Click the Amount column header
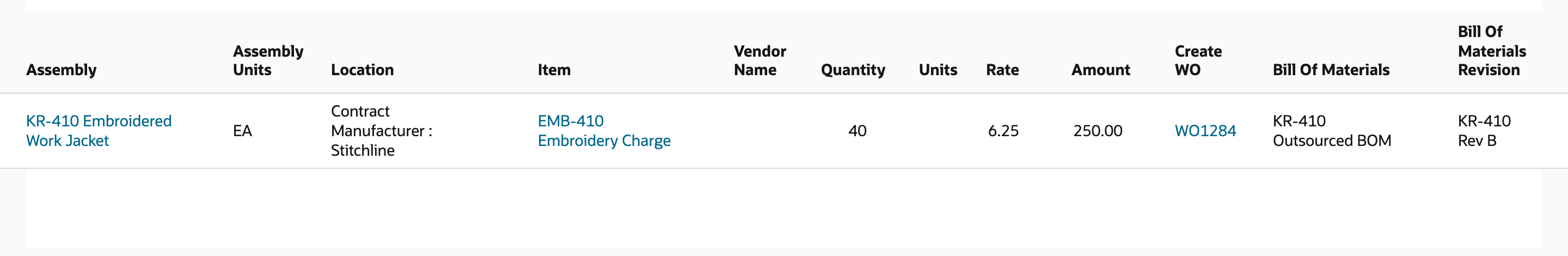The image size is (1568, 256). pyautogui.click(x=1100, y=70)
